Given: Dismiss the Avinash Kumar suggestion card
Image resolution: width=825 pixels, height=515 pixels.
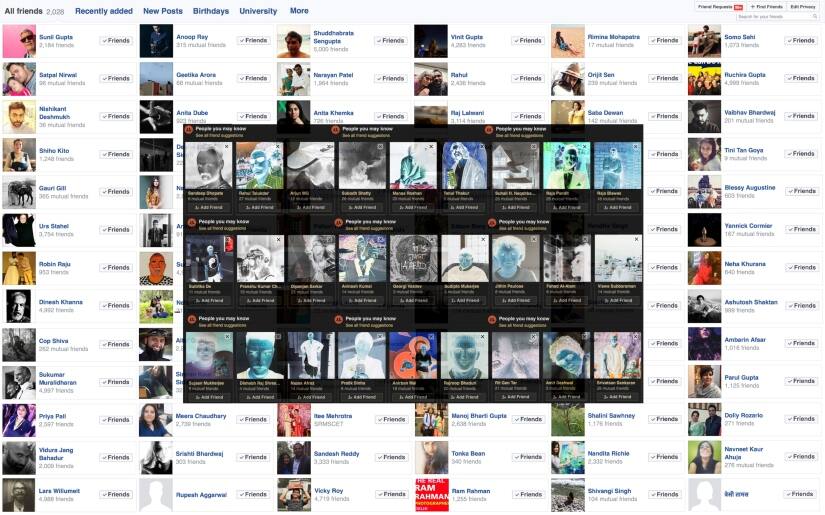Looking at the screenshot, I should [381, 240].
